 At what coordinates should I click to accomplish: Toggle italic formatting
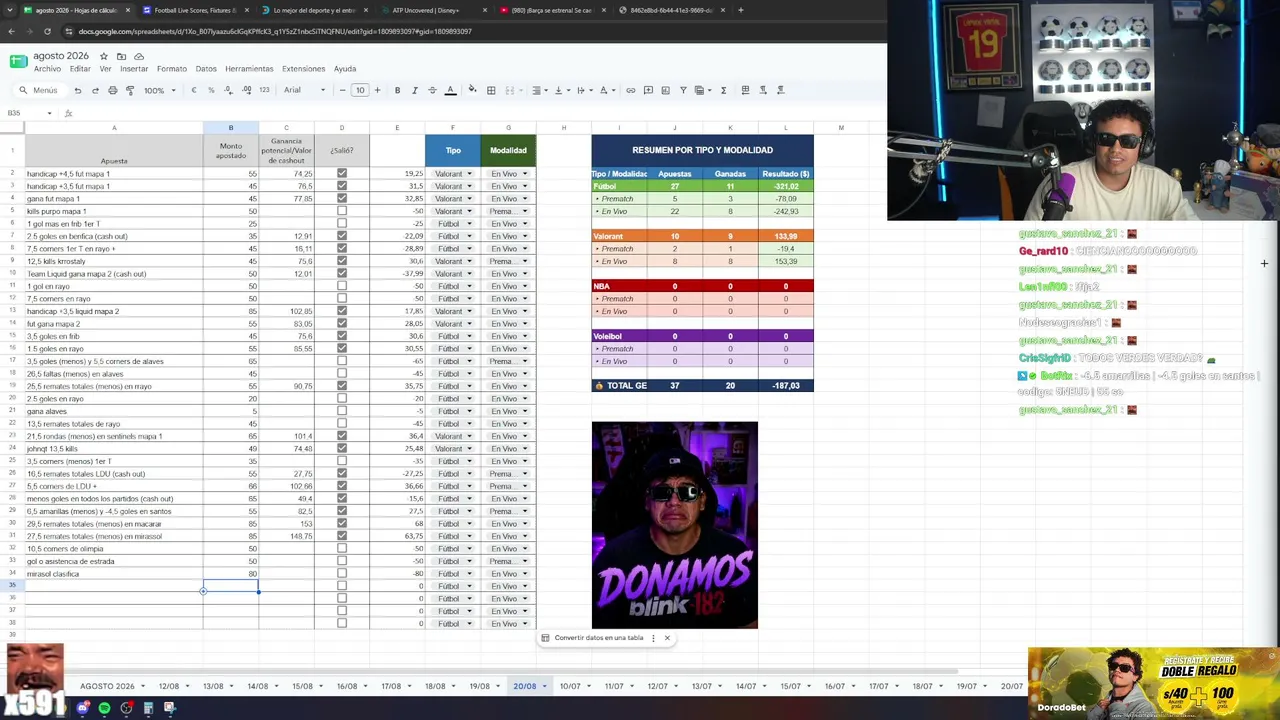coord(414,90)
